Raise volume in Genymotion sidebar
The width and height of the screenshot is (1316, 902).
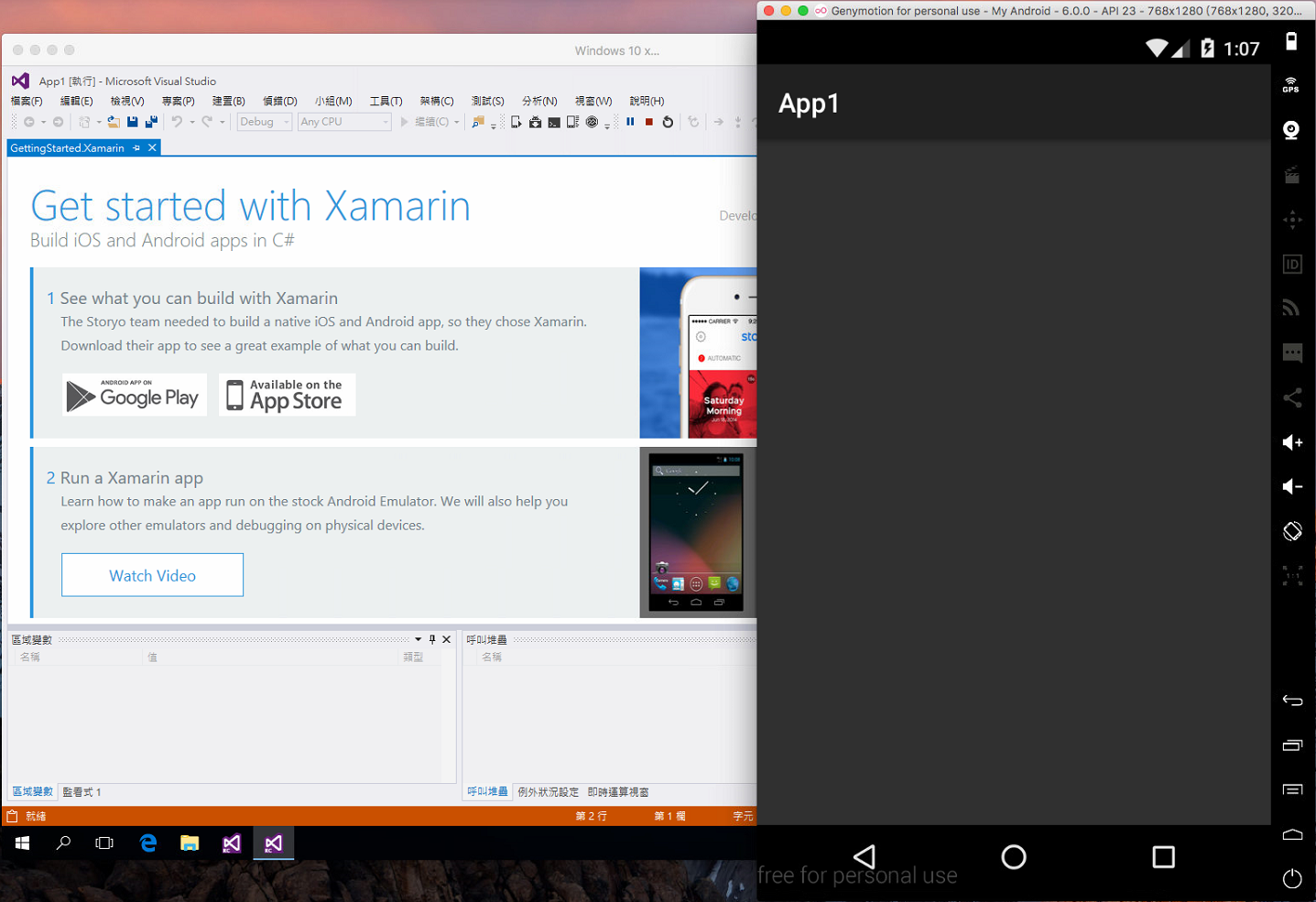point(1291,442)
